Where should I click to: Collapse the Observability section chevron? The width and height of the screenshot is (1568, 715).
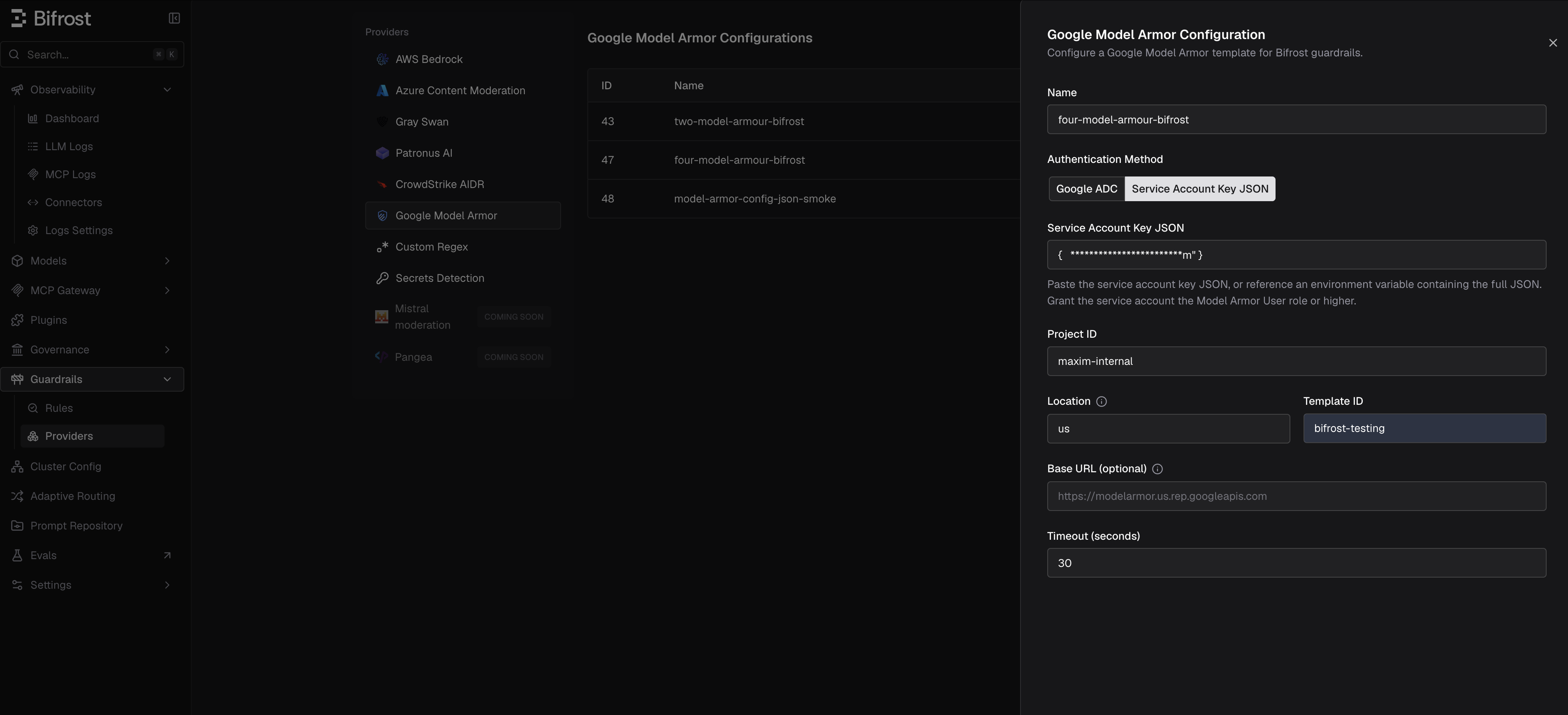pyautogui.click(x=167, y=90)
